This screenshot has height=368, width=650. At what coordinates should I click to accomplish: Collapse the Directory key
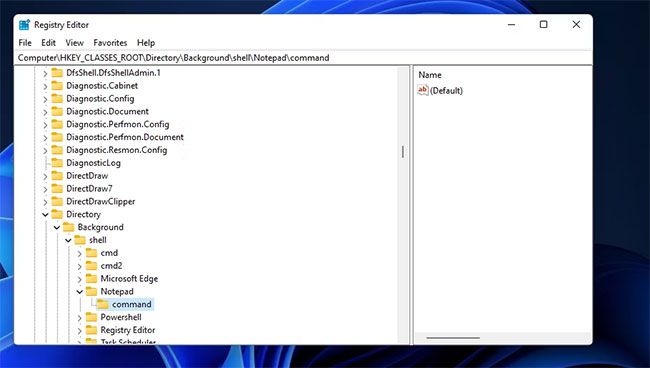click(45, 215)
